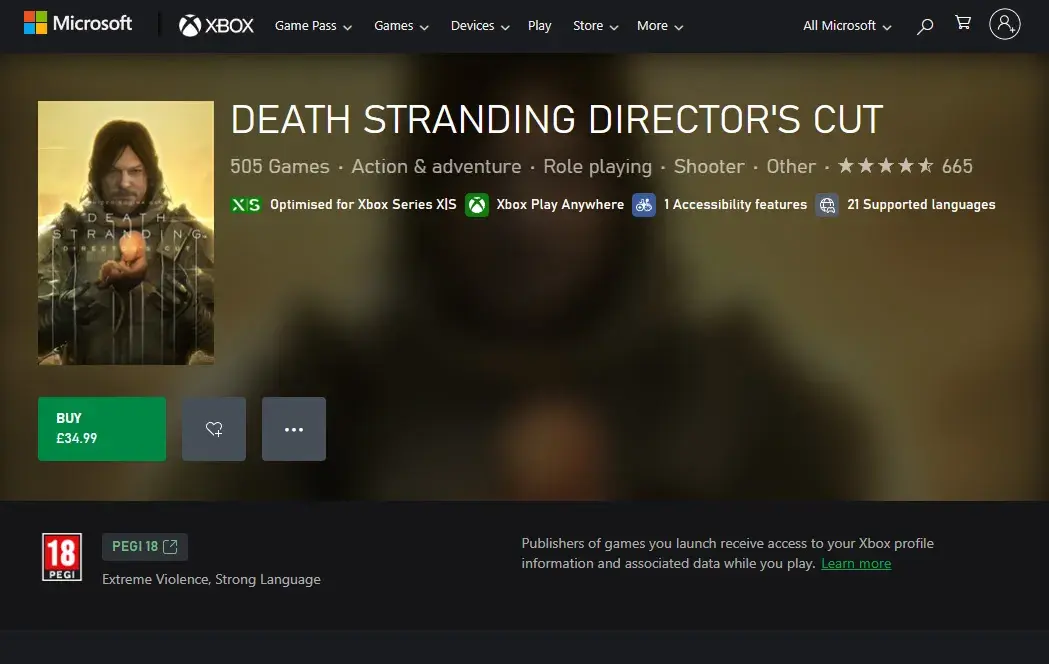Click the Death Stranding cover art thumbnail
1049x664 pixels.
126,233
